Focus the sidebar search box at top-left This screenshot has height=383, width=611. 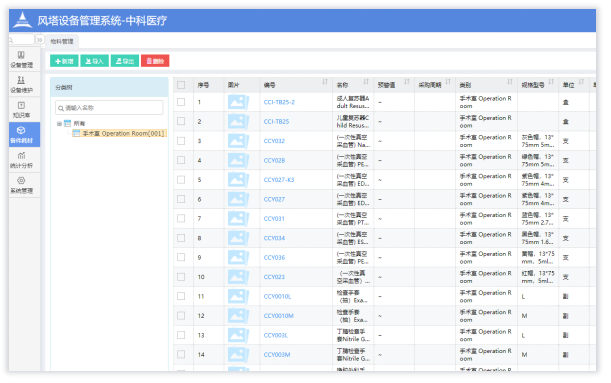coord(22,40)
